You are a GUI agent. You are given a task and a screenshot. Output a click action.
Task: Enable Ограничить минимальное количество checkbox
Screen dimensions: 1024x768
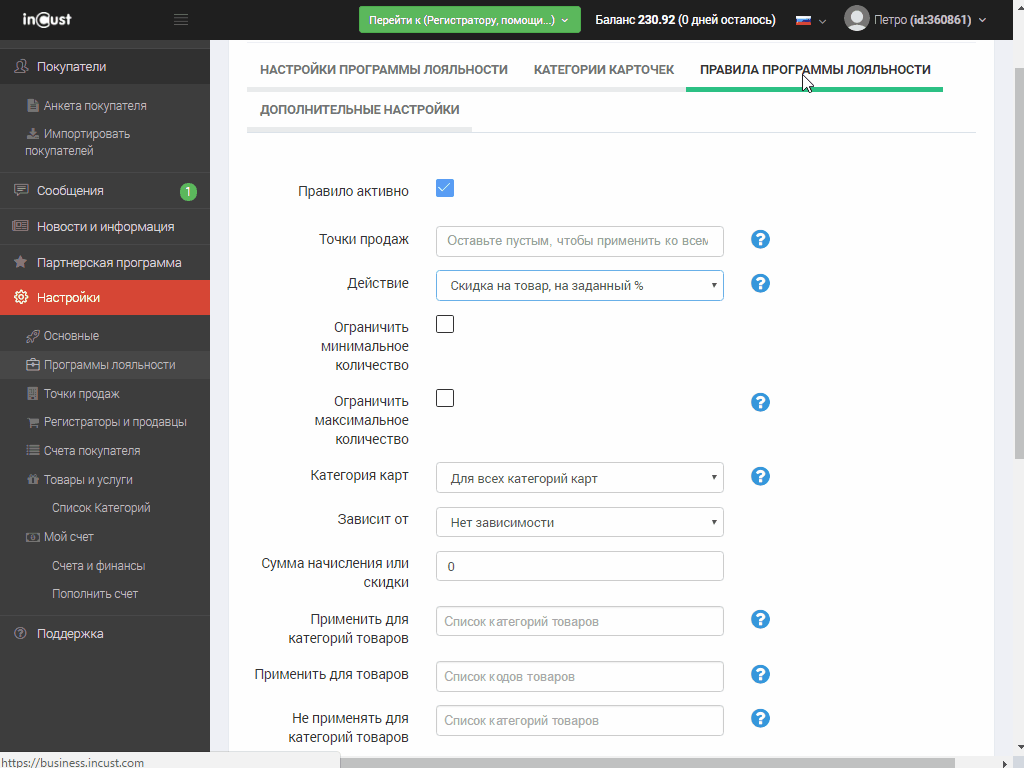(x=445, y=324)
